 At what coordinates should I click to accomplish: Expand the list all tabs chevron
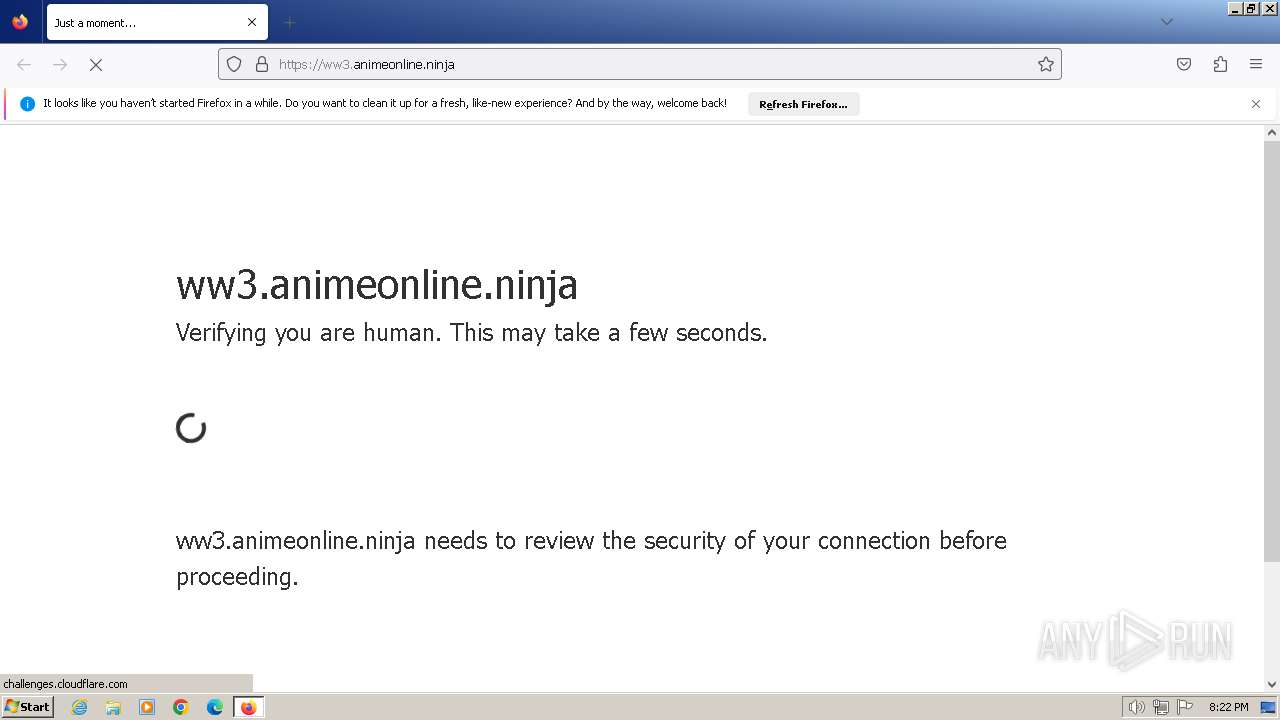[x=1166, y=22]
